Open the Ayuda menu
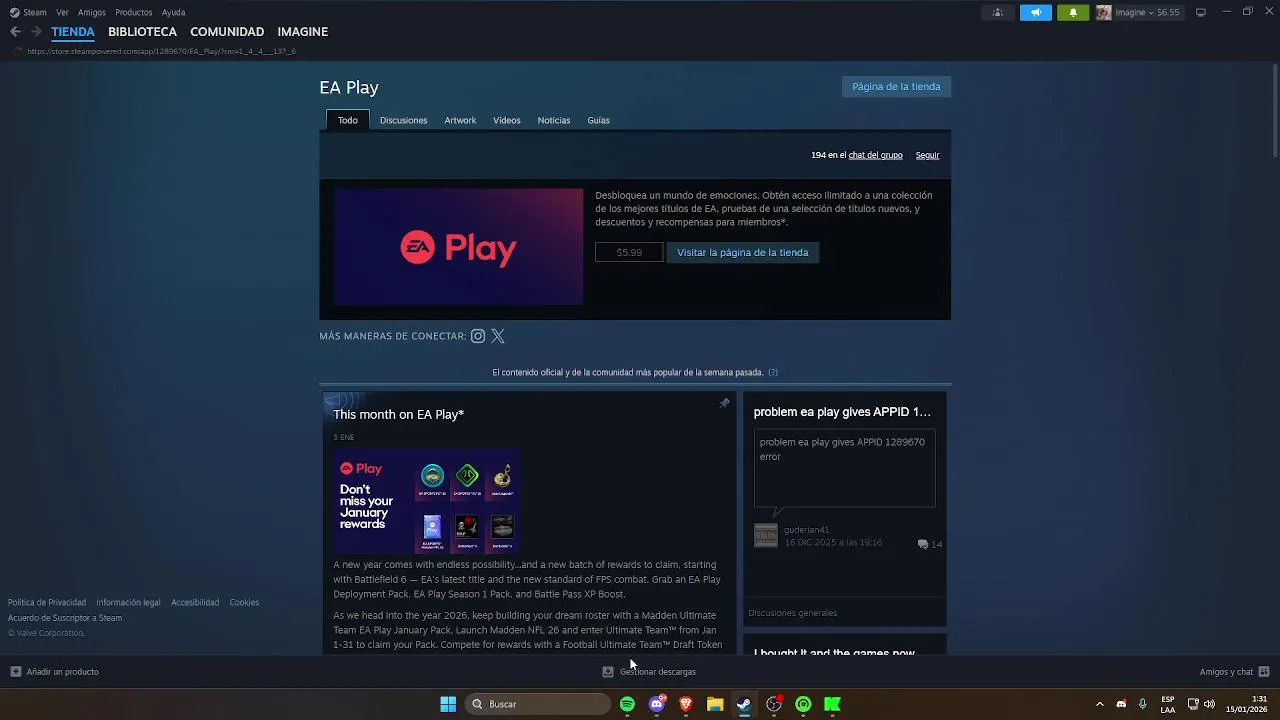 coord(173,12)
